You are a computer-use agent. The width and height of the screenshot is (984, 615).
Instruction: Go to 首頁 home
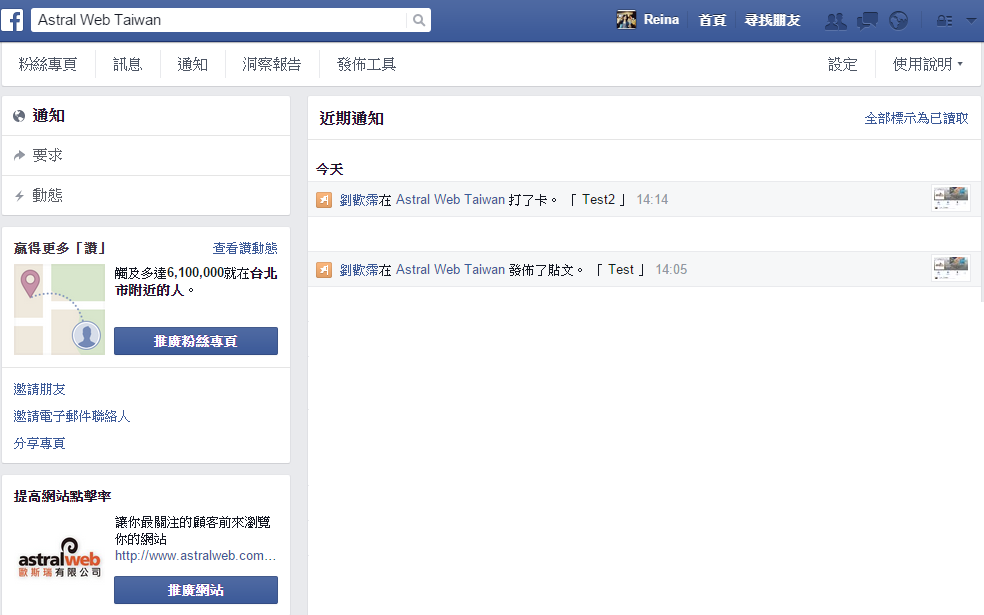(712, 20)
